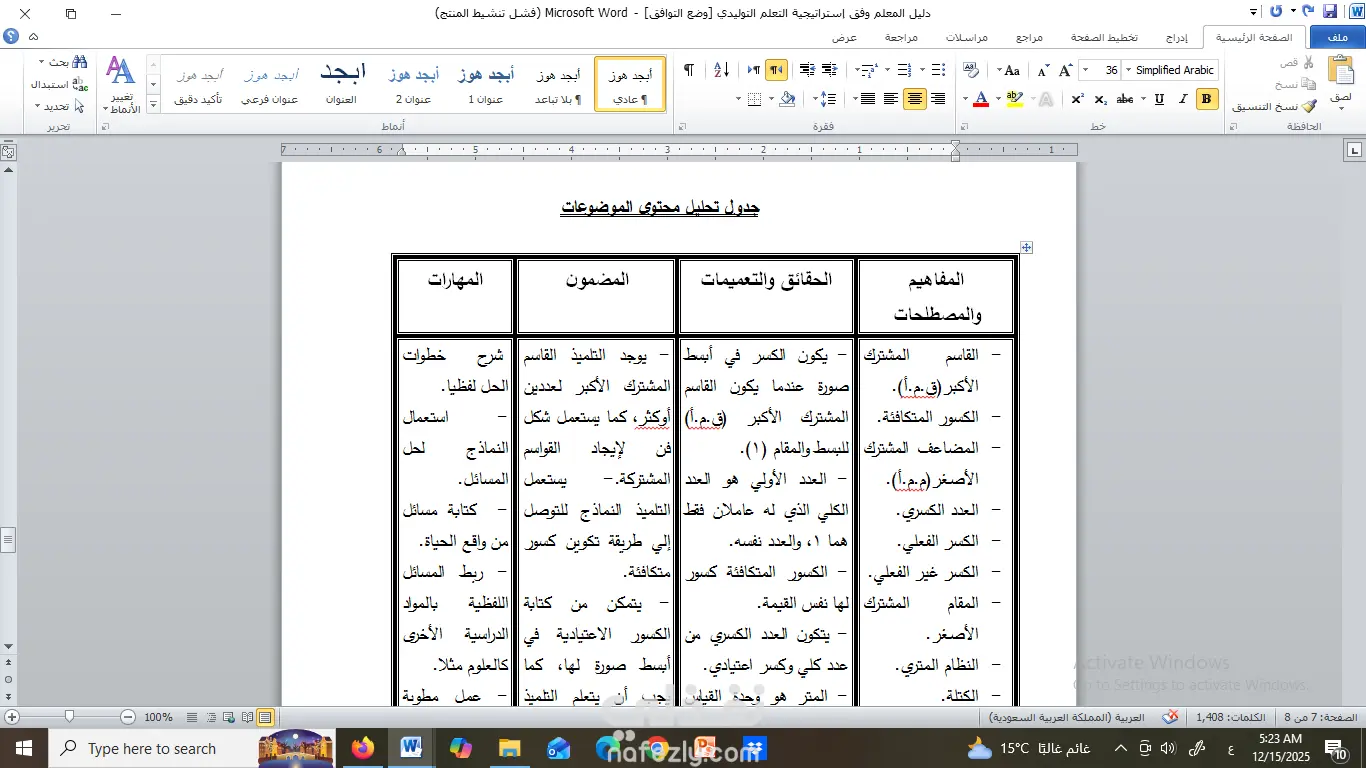Screen dimensions: 1366x768
Task: Click the Align Right paragraph icon
Action: click(x=938, y=99)
